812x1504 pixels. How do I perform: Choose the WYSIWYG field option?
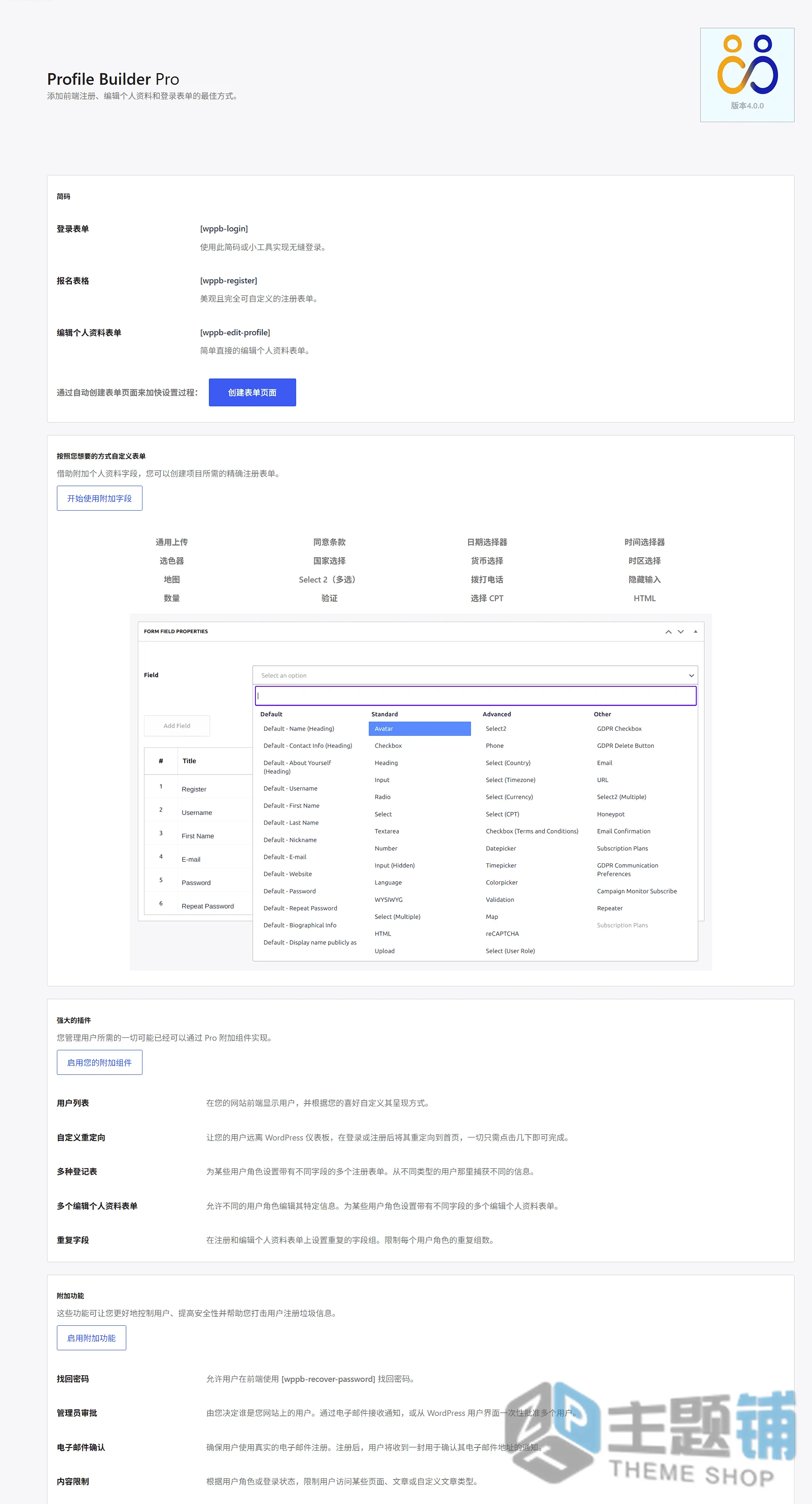[388, 900]
